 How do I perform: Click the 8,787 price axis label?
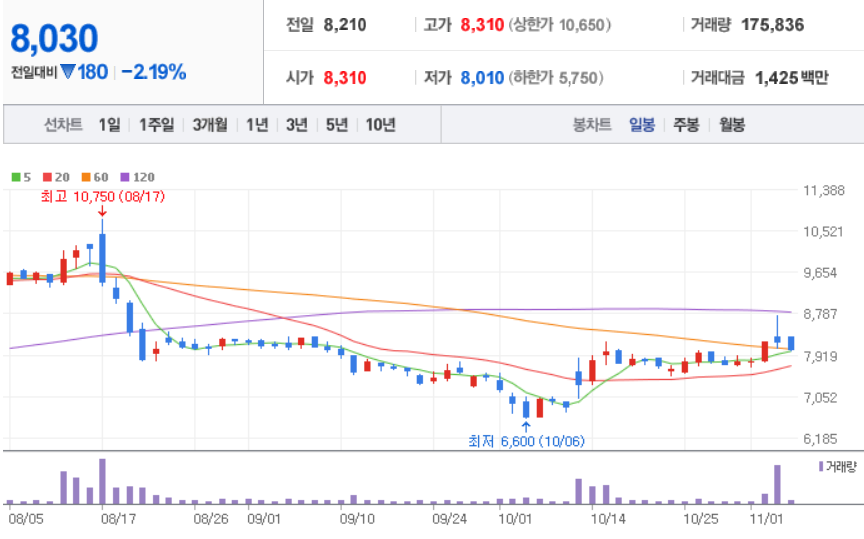(821, 314)
